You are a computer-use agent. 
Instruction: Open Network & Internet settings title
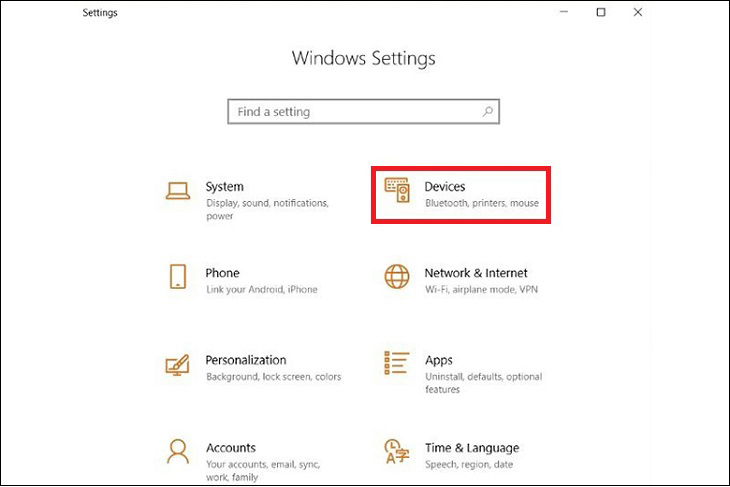point(476,273)
